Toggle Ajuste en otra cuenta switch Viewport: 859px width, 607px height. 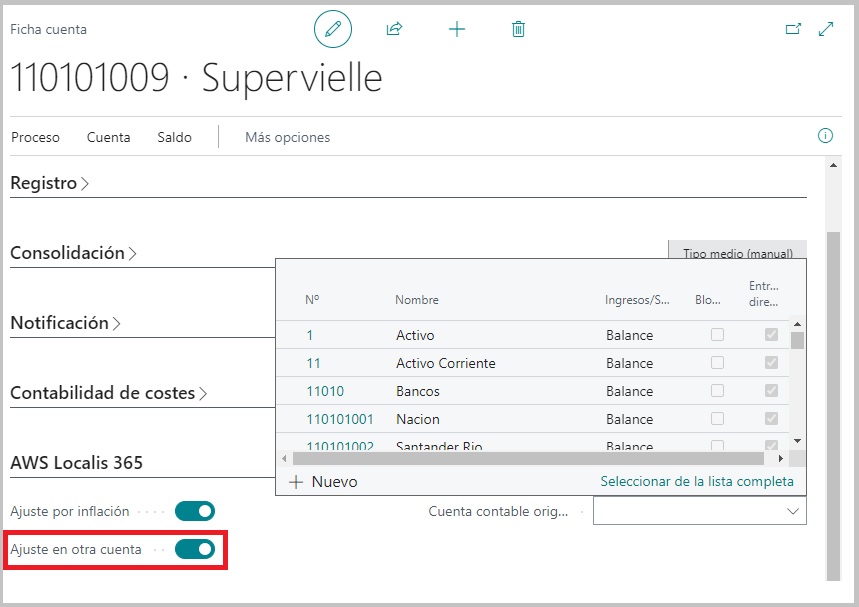195,549
